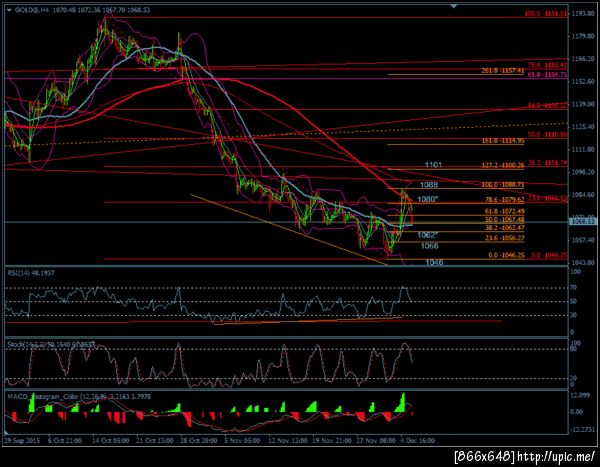Click the MACD 12.099 scale value
Viewport: 600px width, 467px height.
(580, 396)
